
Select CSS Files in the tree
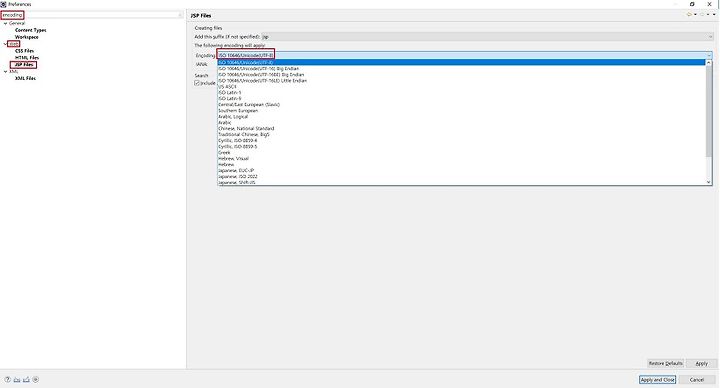coord(24,51)
